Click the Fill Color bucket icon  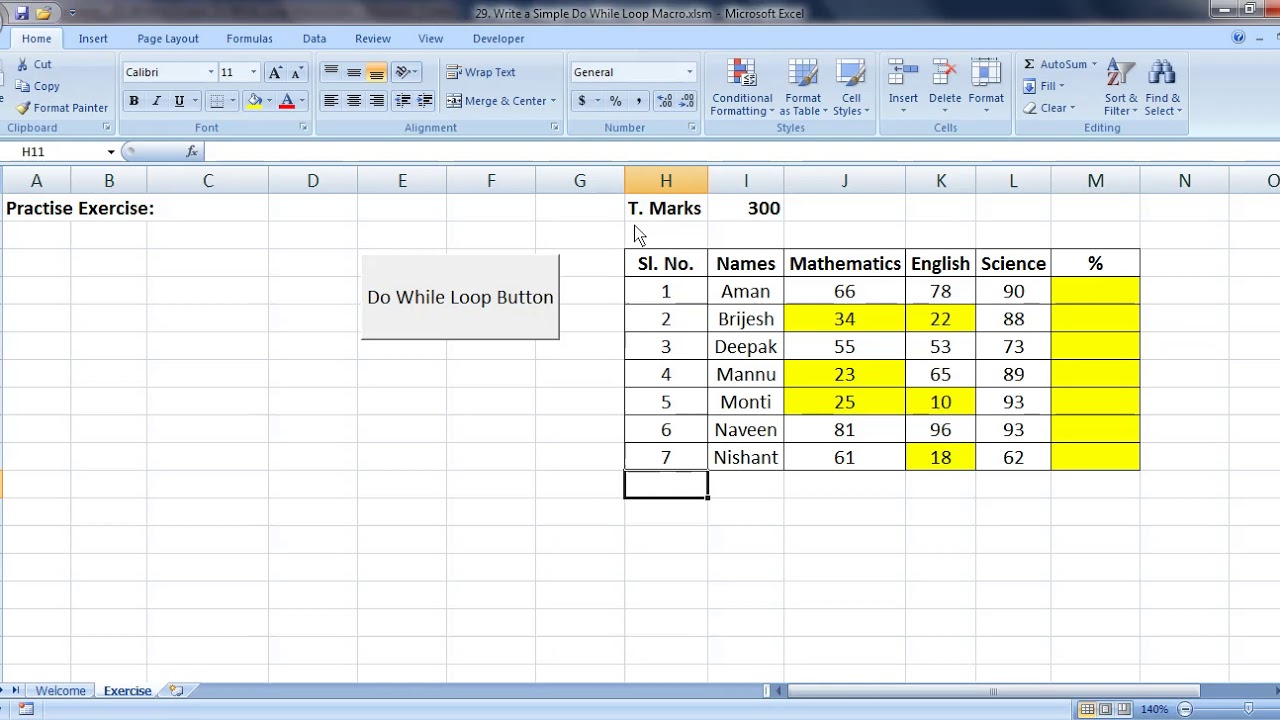pyautogui.click(x=255, y=101)
